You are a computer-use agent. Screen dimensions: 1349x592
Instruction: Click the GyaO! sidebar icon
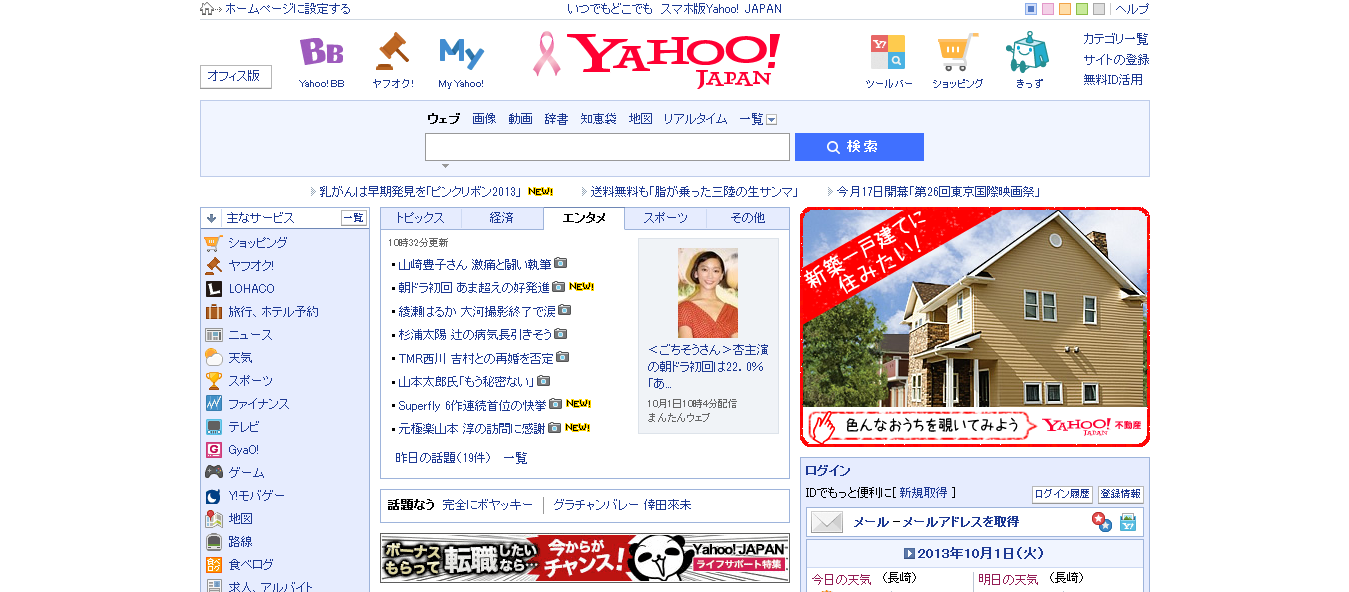coord(213,450)
